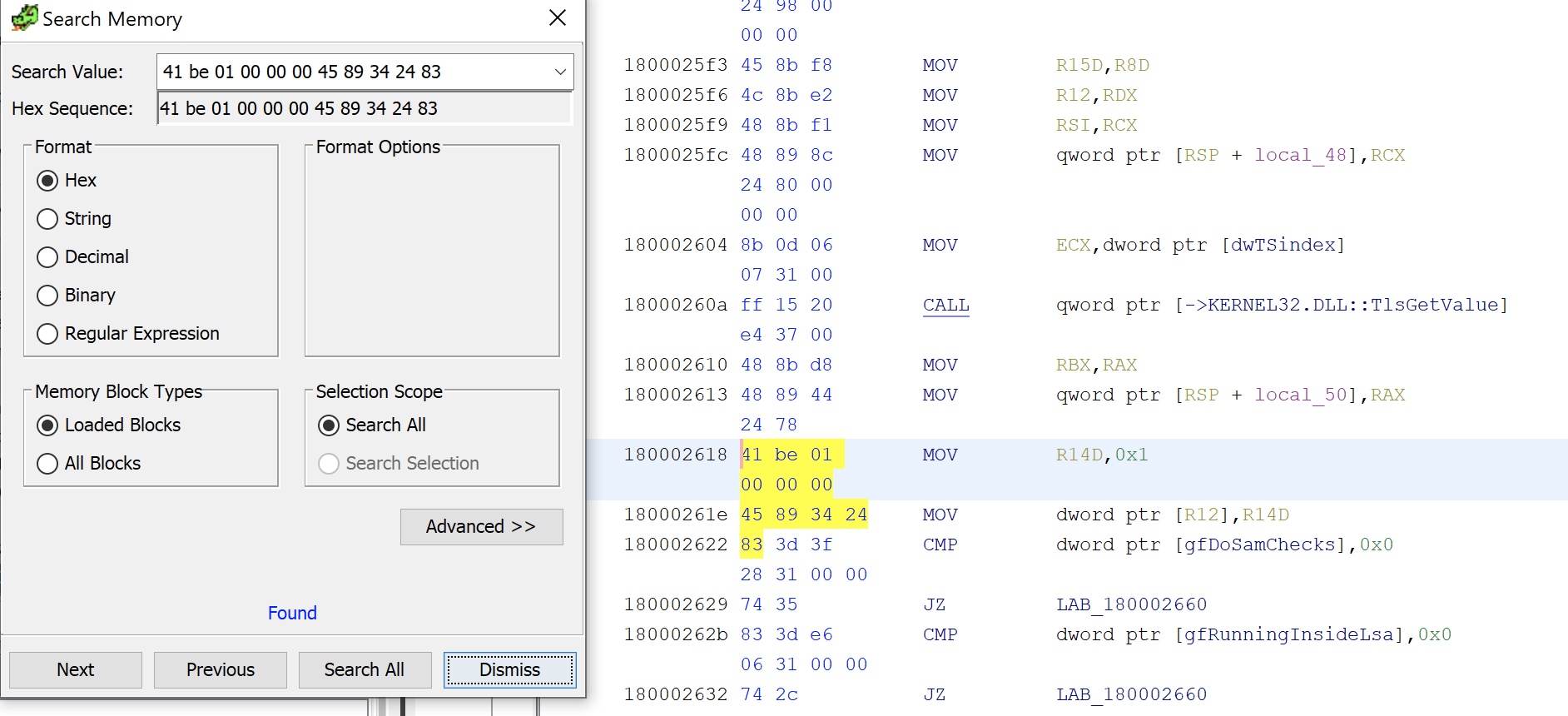Enable Regular Expression search format
Image resolution: width=1568 pixels, height=716 pixels.
[x=47, y=334]
